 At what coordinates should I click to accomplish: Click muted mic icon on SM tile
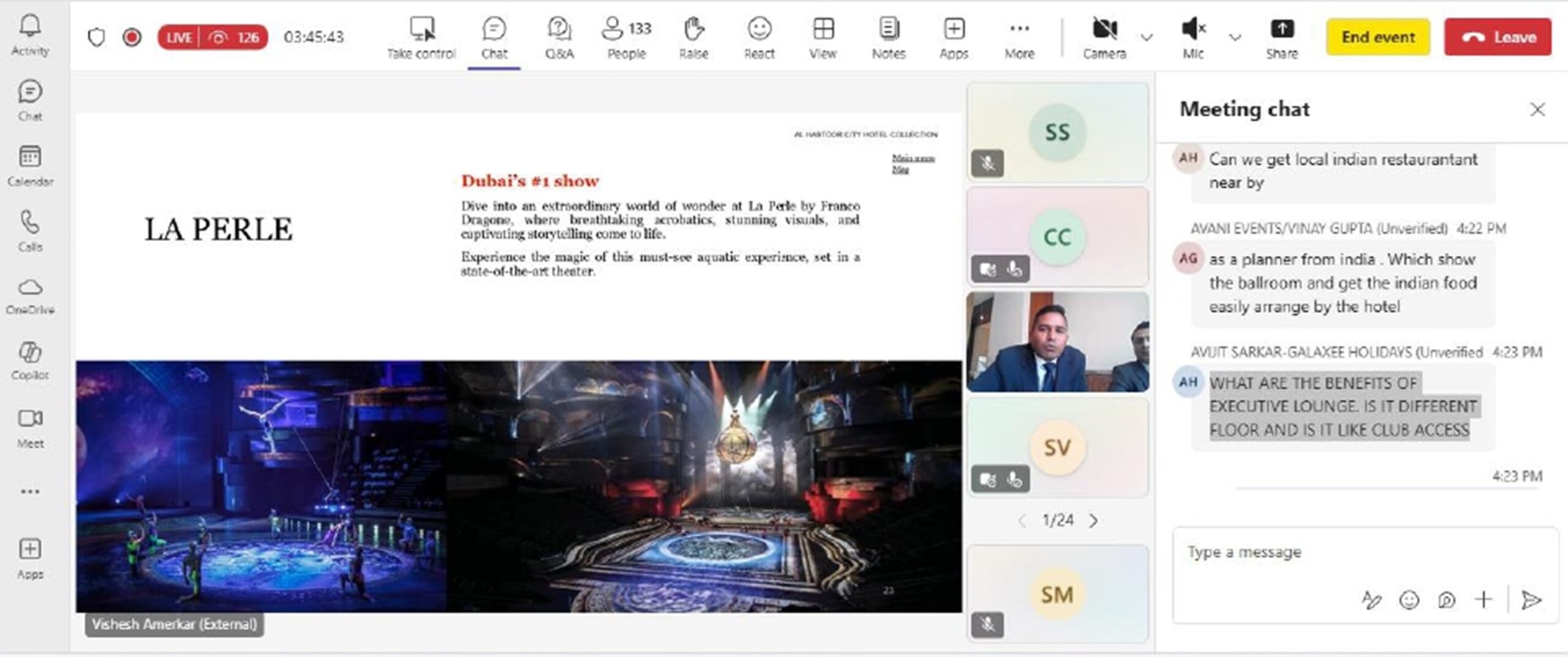pyautogui.click(x=987, y=625)
